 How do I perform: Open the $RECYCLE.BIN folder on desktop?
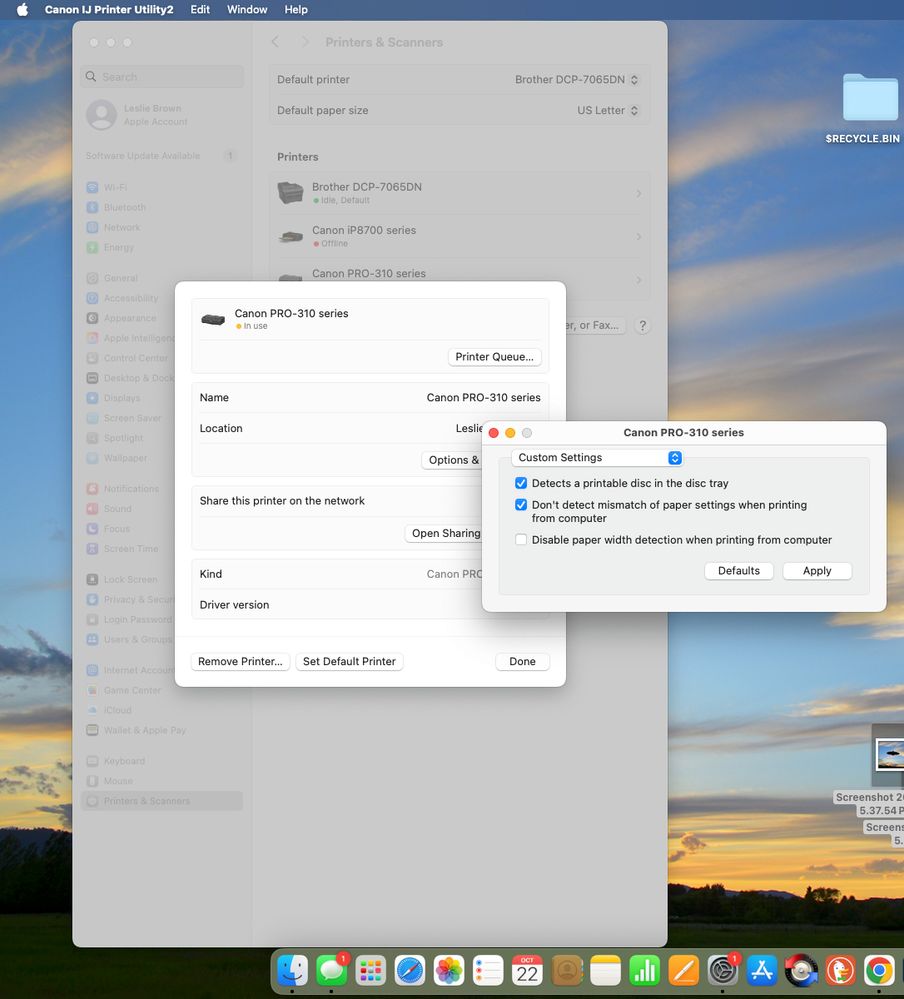click(870, 99)
